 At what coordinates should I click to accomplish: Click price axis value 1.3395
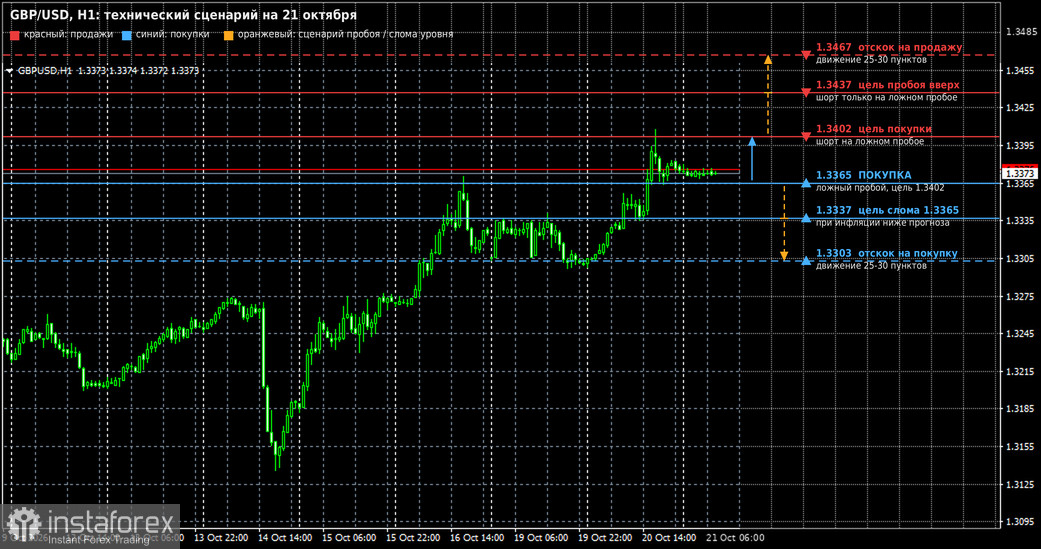[1022, 145]
